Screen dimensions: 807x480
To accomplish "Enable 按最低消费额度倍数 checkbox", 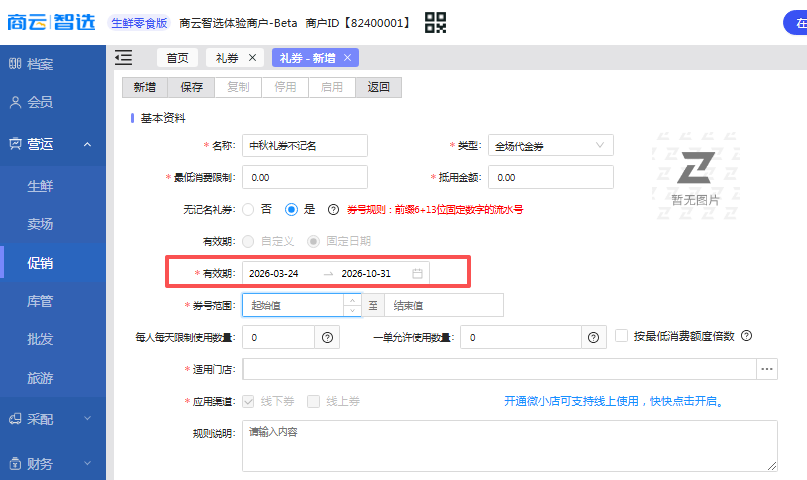I will [621, 337].
